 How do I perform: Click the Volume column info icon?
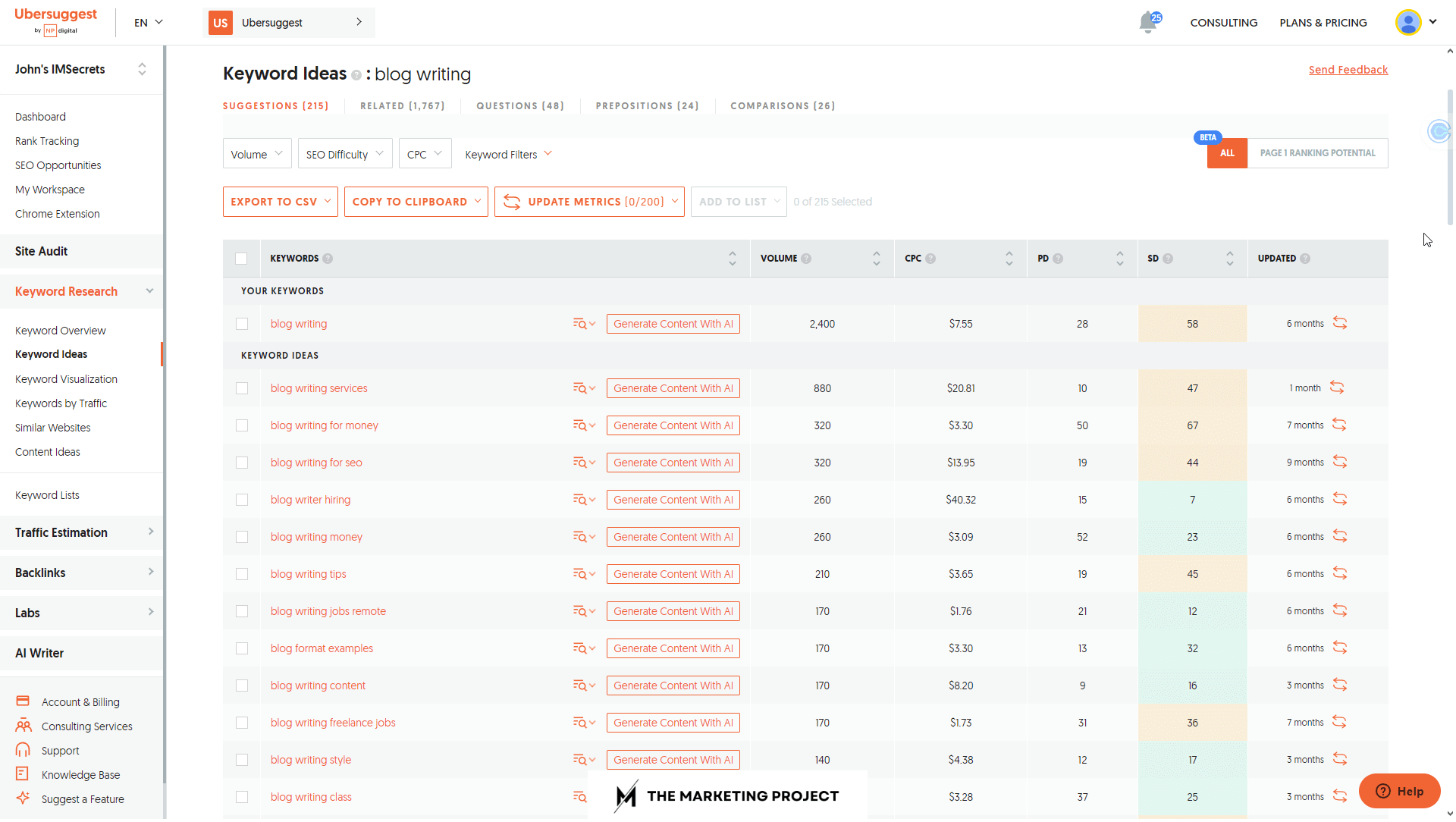[x=806, y=259]
